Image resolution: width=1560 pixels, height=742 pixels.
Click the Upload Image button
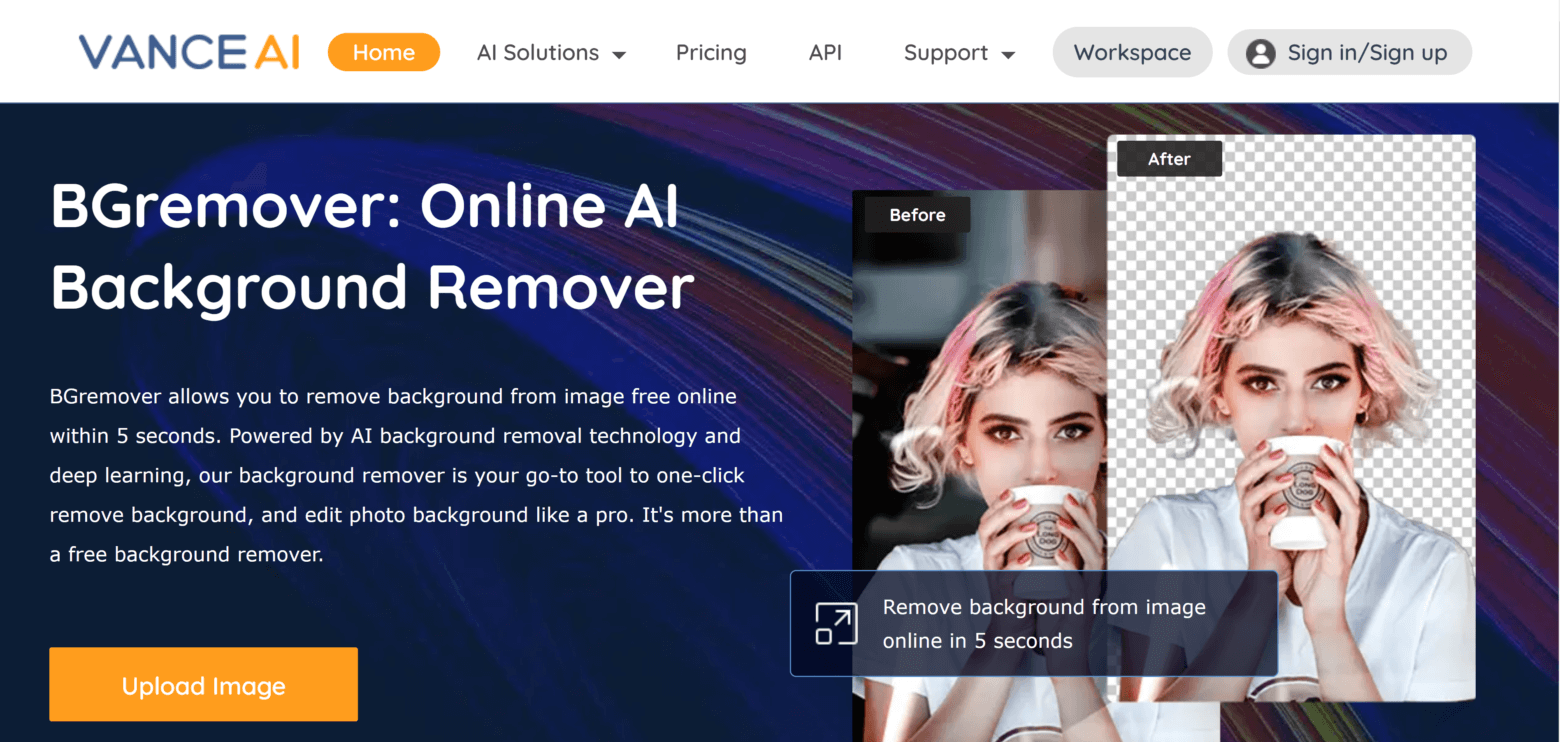tap(203, 684)
